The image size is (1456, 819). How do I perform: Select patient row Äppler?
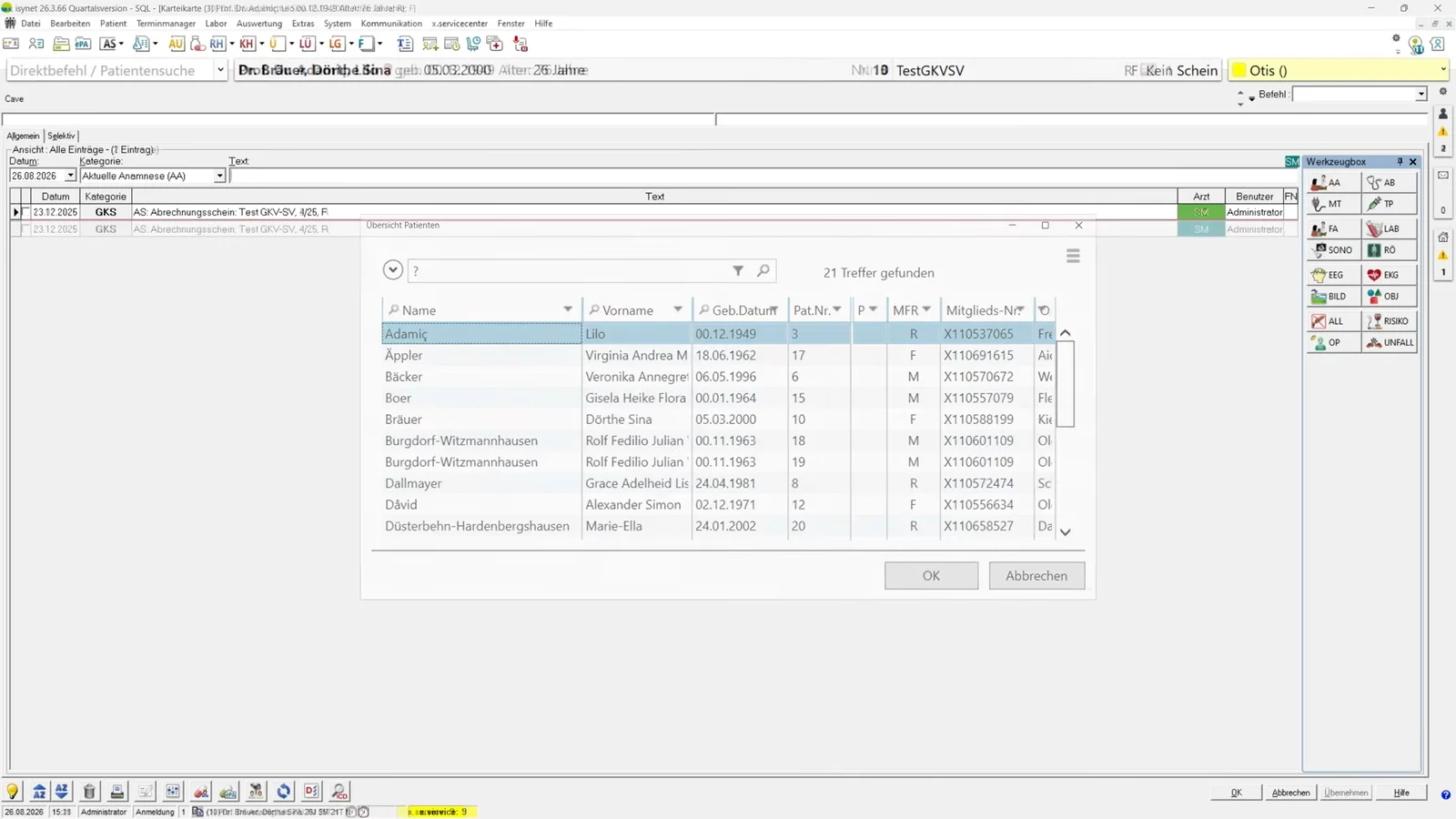pos(718,355)
